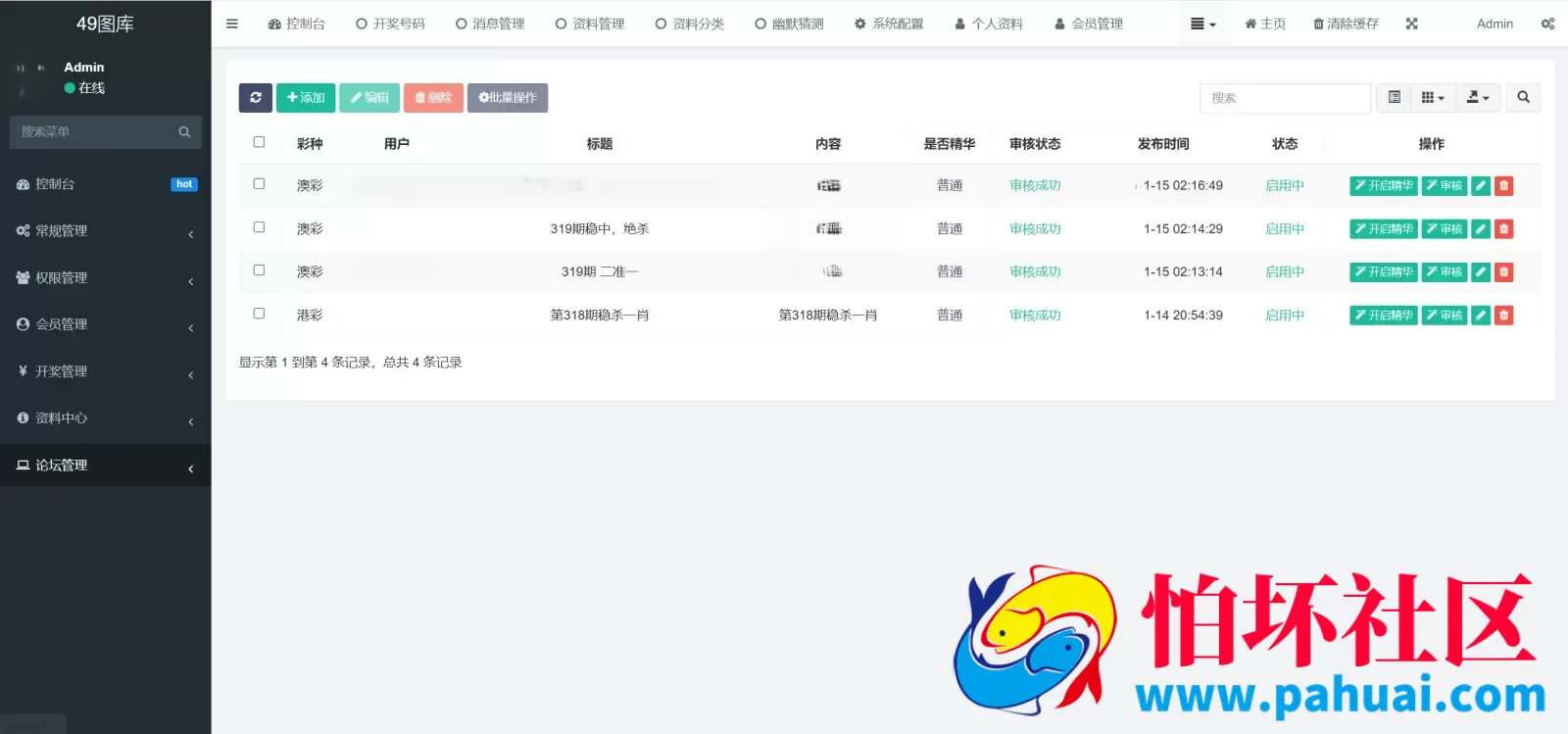Screen dimensions: 1568x734
Task: Go to 主页 home in top bar
Action: [1265, 24]
